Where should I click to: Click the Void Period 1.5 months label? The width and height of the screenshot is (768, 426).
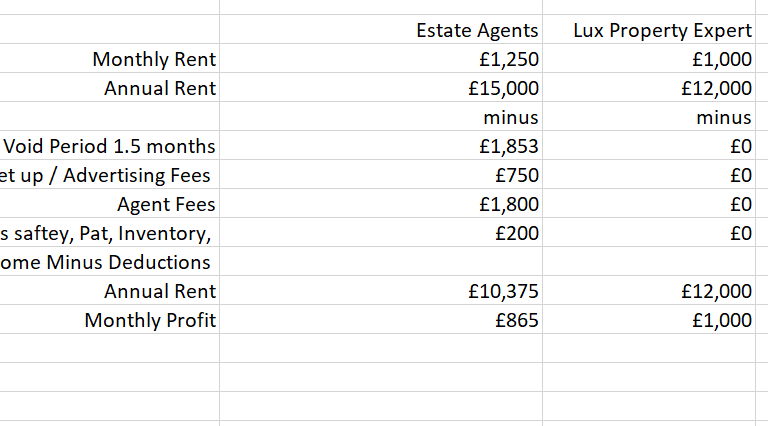click(x=110, y=146)
